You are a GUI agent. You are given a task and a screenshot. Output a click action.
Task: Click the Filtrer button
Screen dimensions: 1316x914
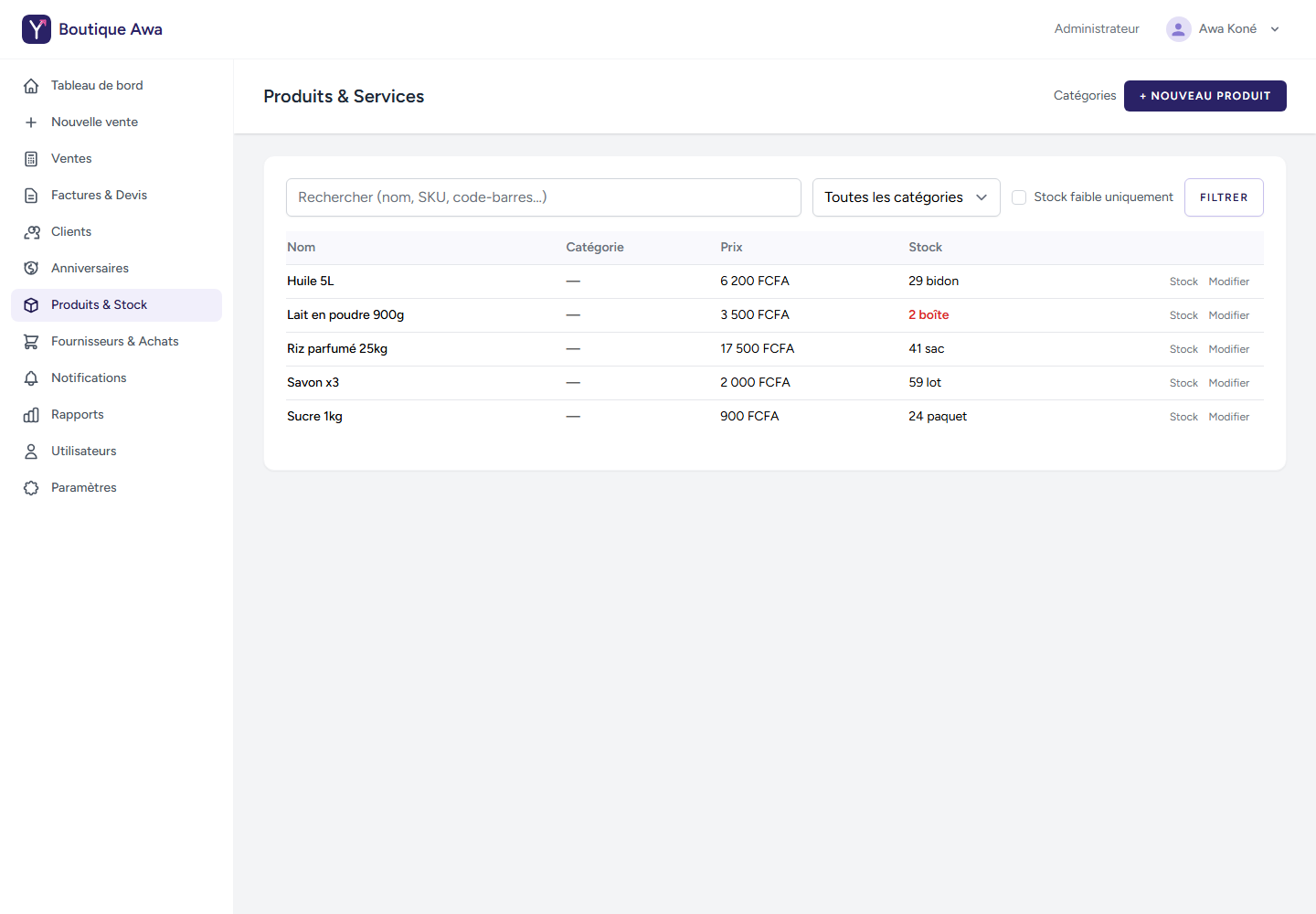coord(1224,197)
